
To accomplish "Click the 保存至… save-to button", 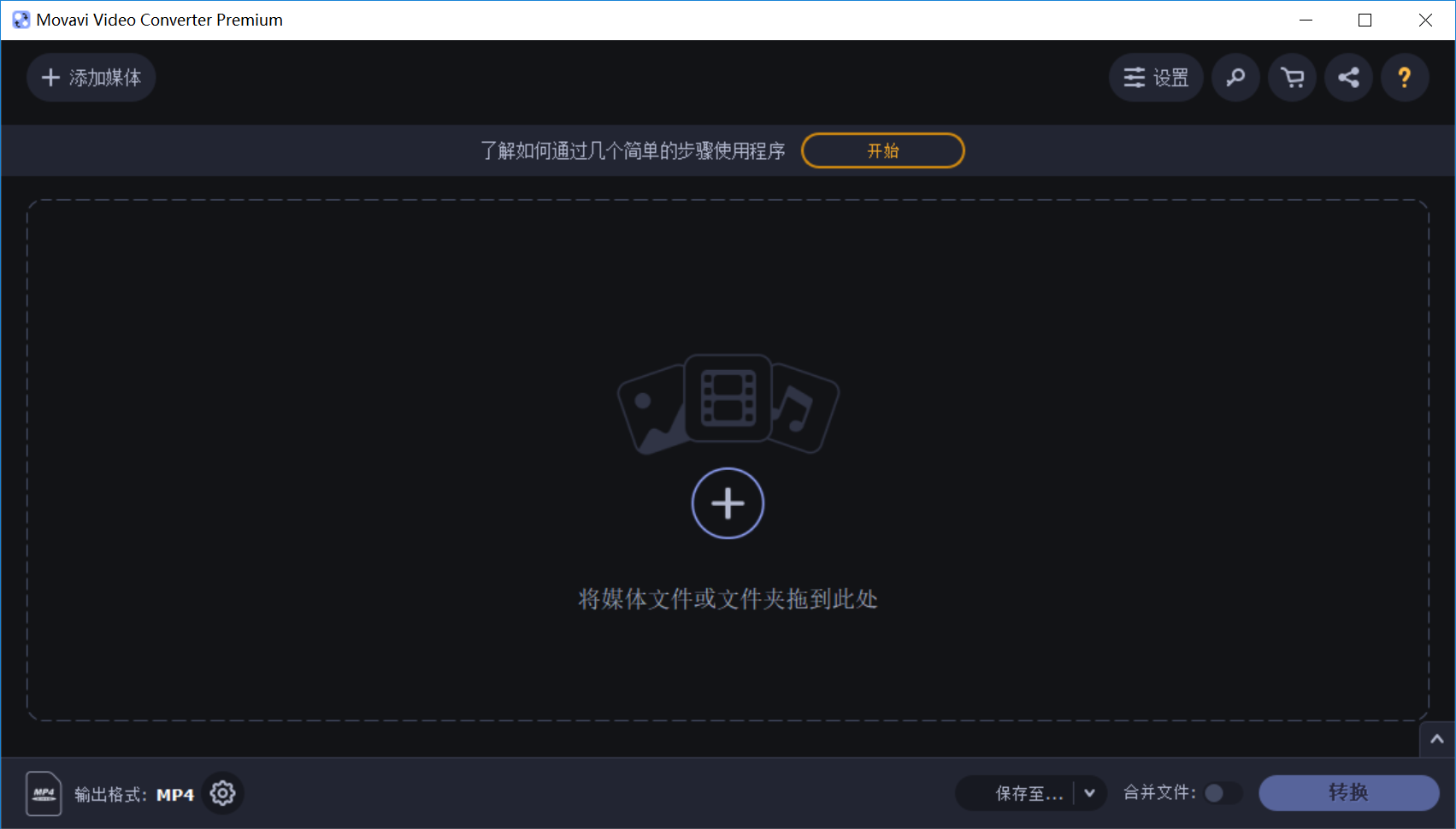I will tap(1017, 793).
